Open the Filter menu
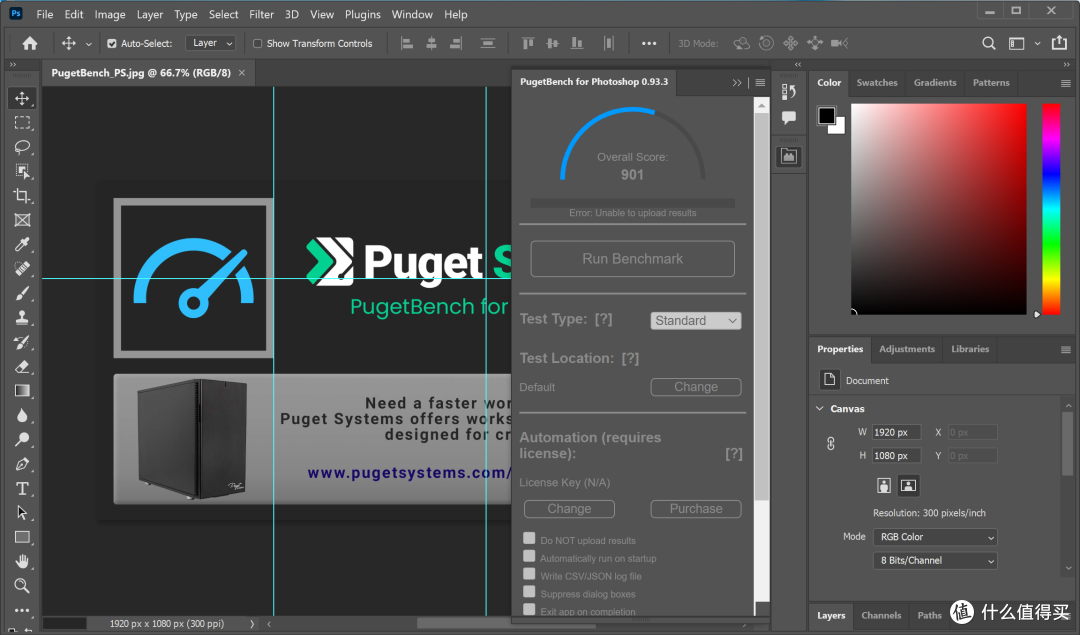Viewport: 1080px width, 635px height. (x=261, y=14)
